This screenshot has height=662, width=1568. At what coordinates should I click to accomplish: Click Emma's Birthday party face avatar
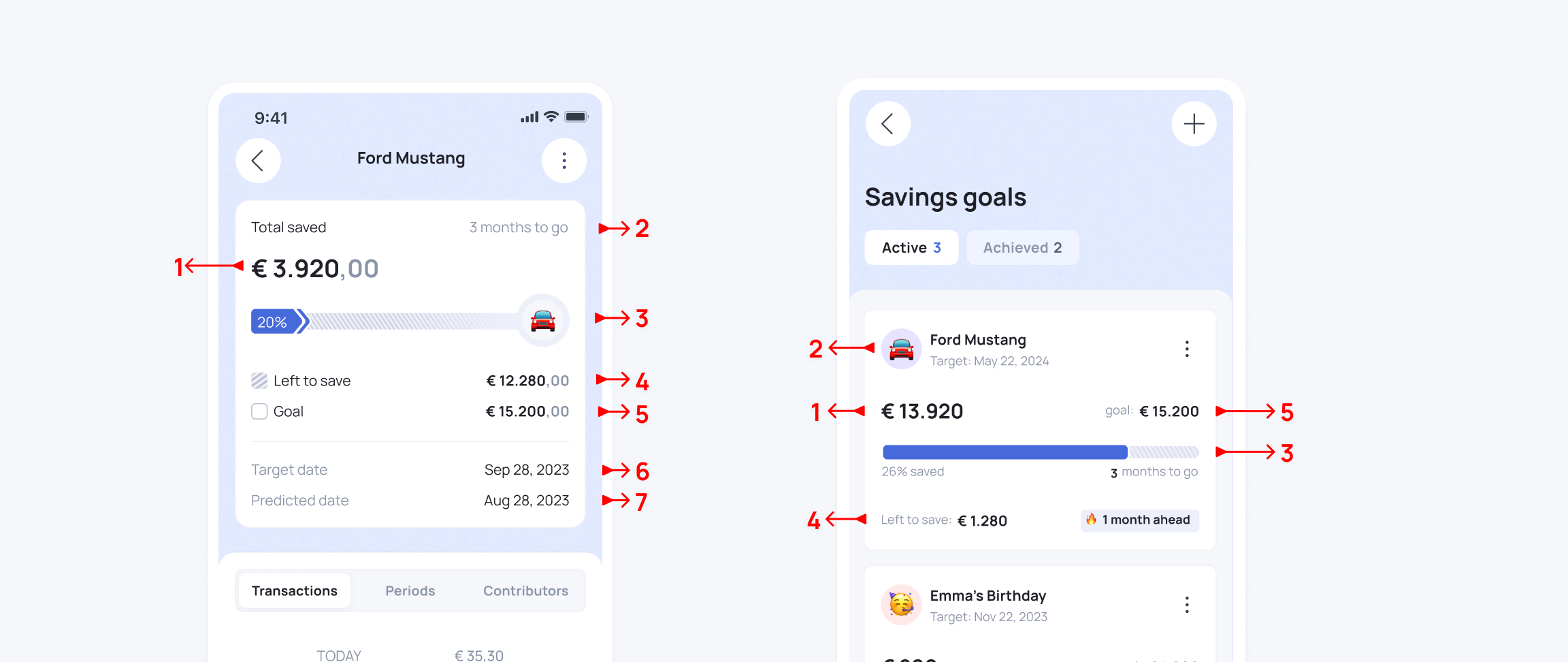(901, 604)
